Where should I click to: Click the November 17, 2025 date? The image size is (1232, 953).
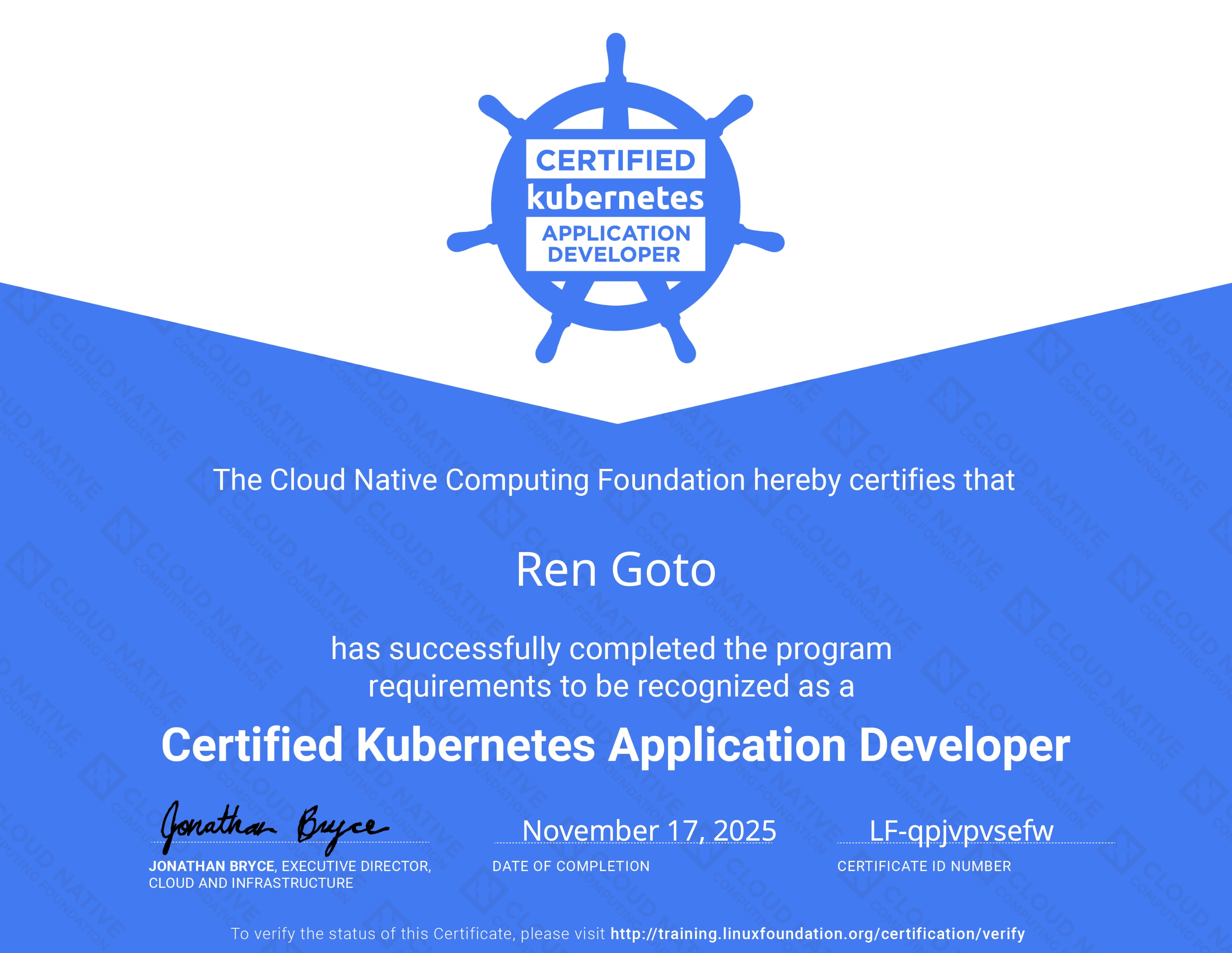coord(649,831)
